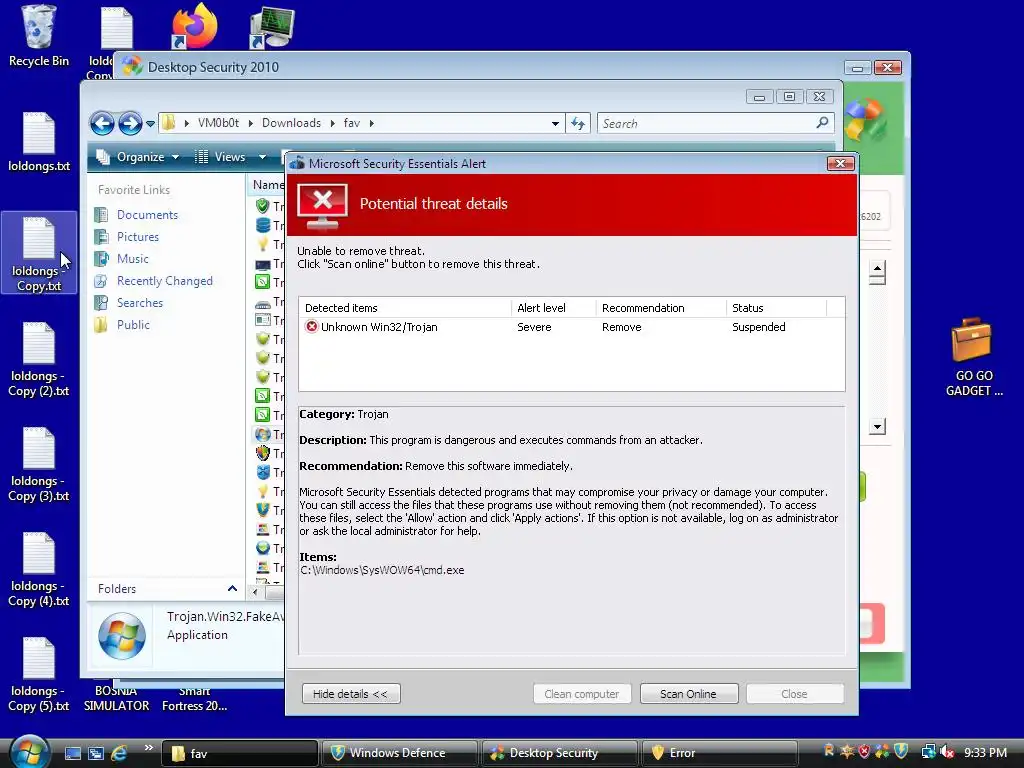Click Status column header
Image resolution: width=1024 pixels, height=768 pixels.
(x=776, y=308)
